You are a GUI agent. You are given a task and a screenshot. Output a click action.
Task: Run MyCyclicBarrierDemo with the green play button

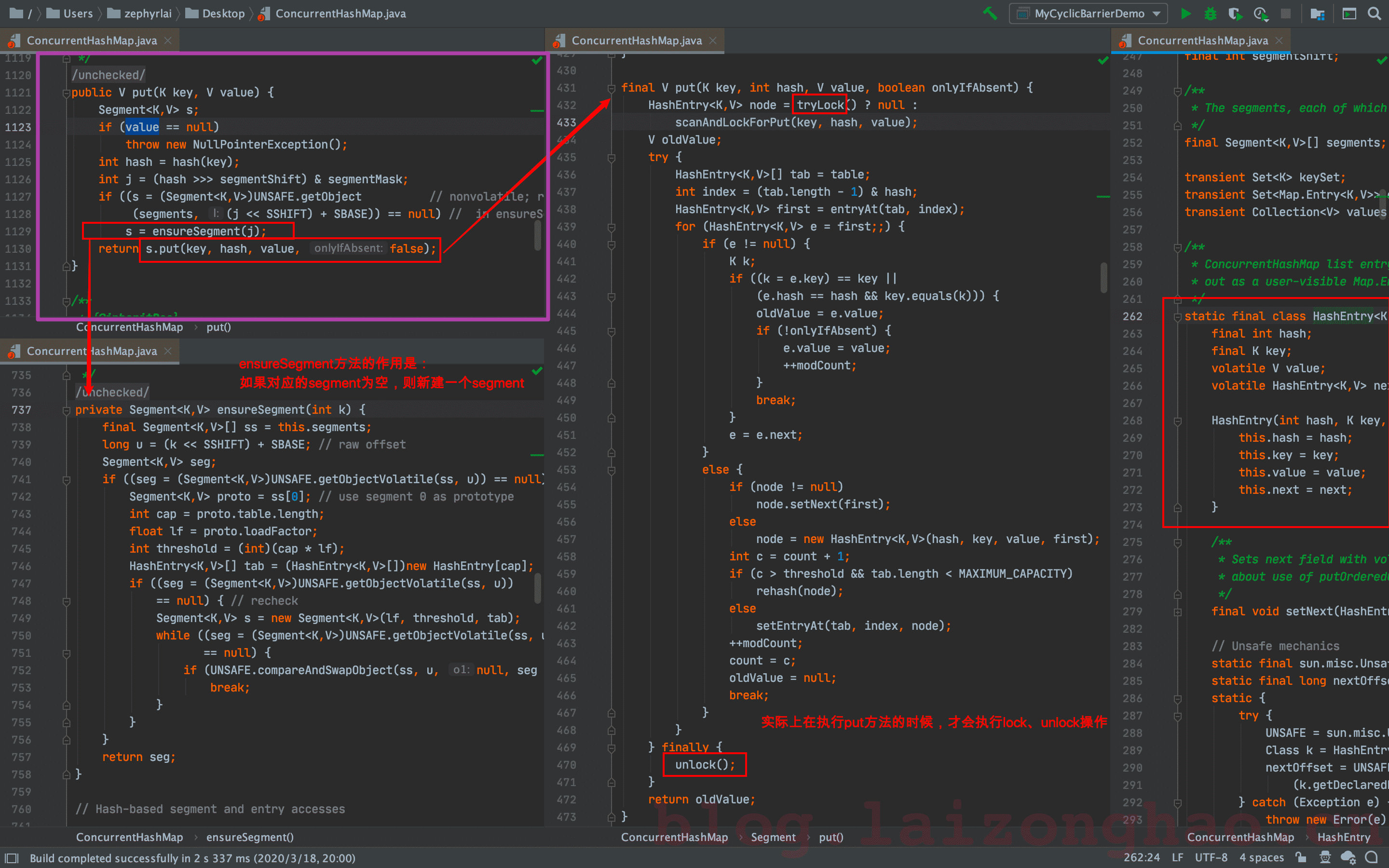pos(1186,13)
